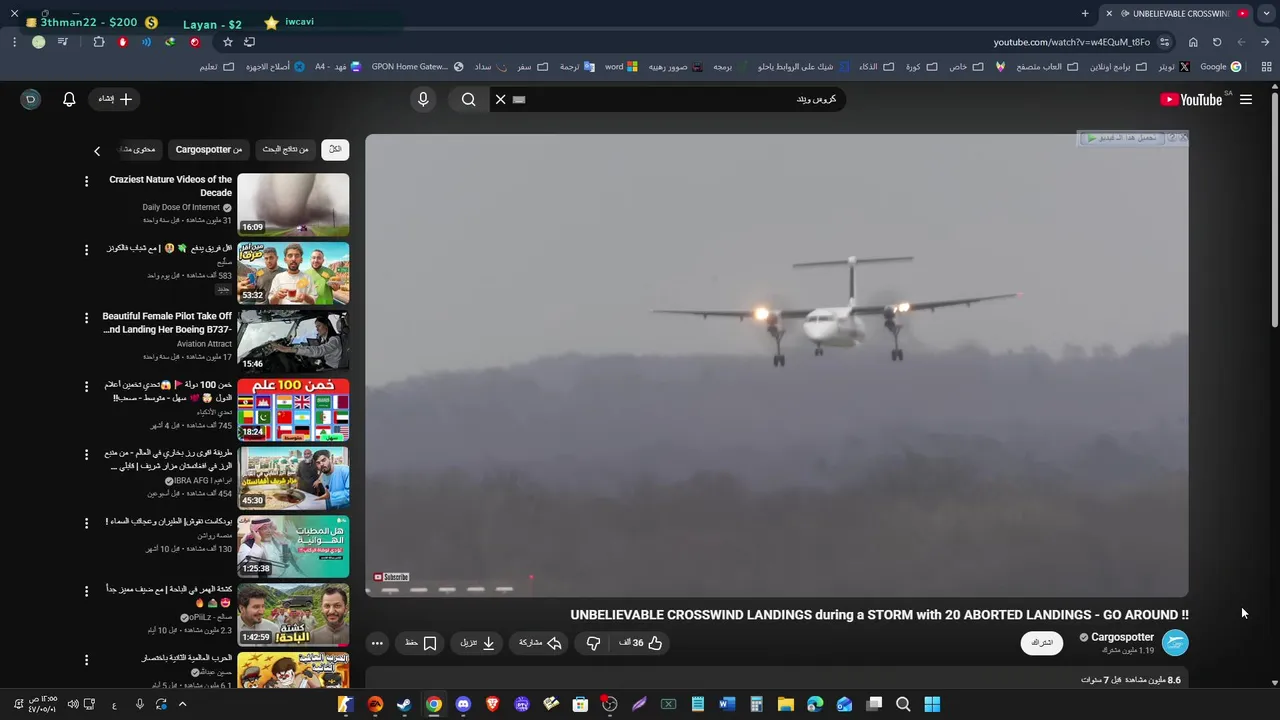
Task: Reload the page in browser
Action: (x=1217, y=42)
